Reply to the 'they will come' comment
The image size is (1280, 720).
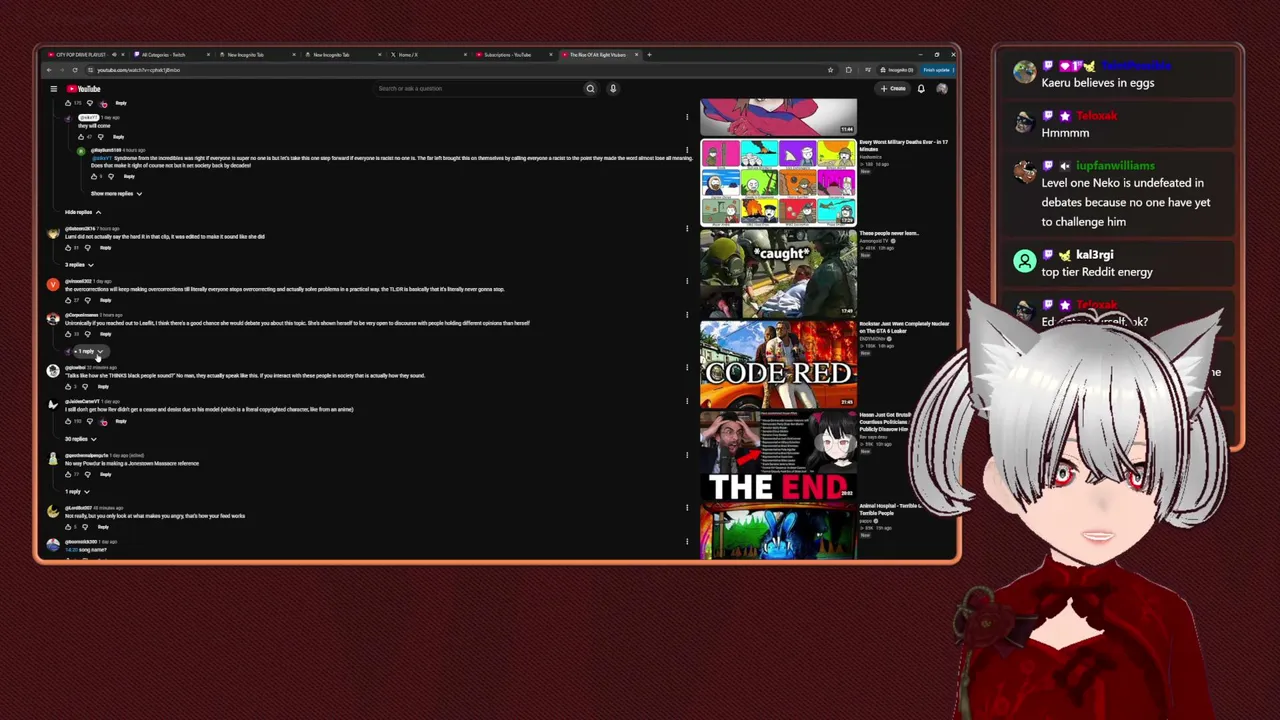[118, 137]
